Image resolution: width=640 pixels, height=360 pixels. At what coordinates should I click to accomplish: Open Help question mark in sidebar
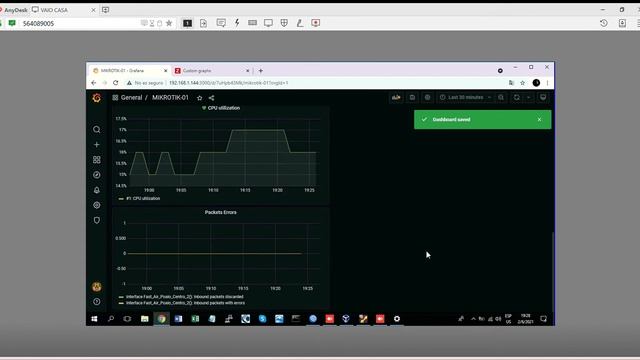(97, 302)
